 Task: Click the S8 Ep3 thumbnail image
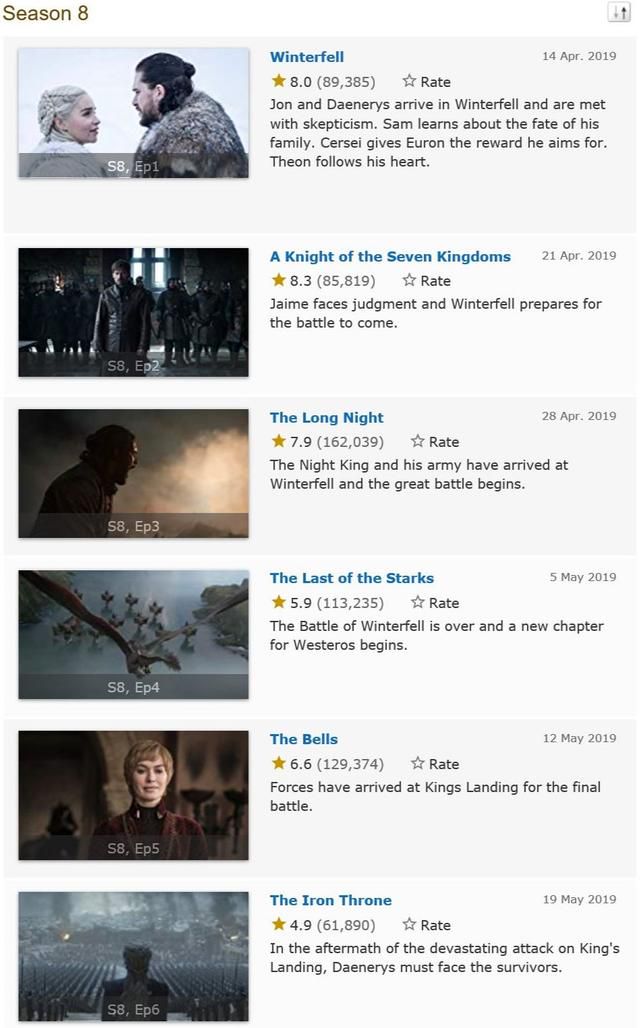pos(134,473)
